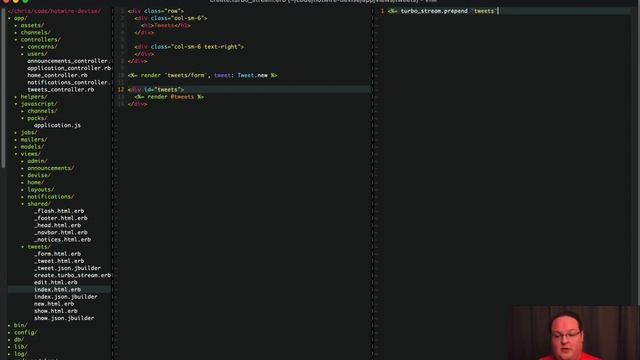Open show.html.erb in tweets
Screen dimensions: 640x360
tap(56, 311)
